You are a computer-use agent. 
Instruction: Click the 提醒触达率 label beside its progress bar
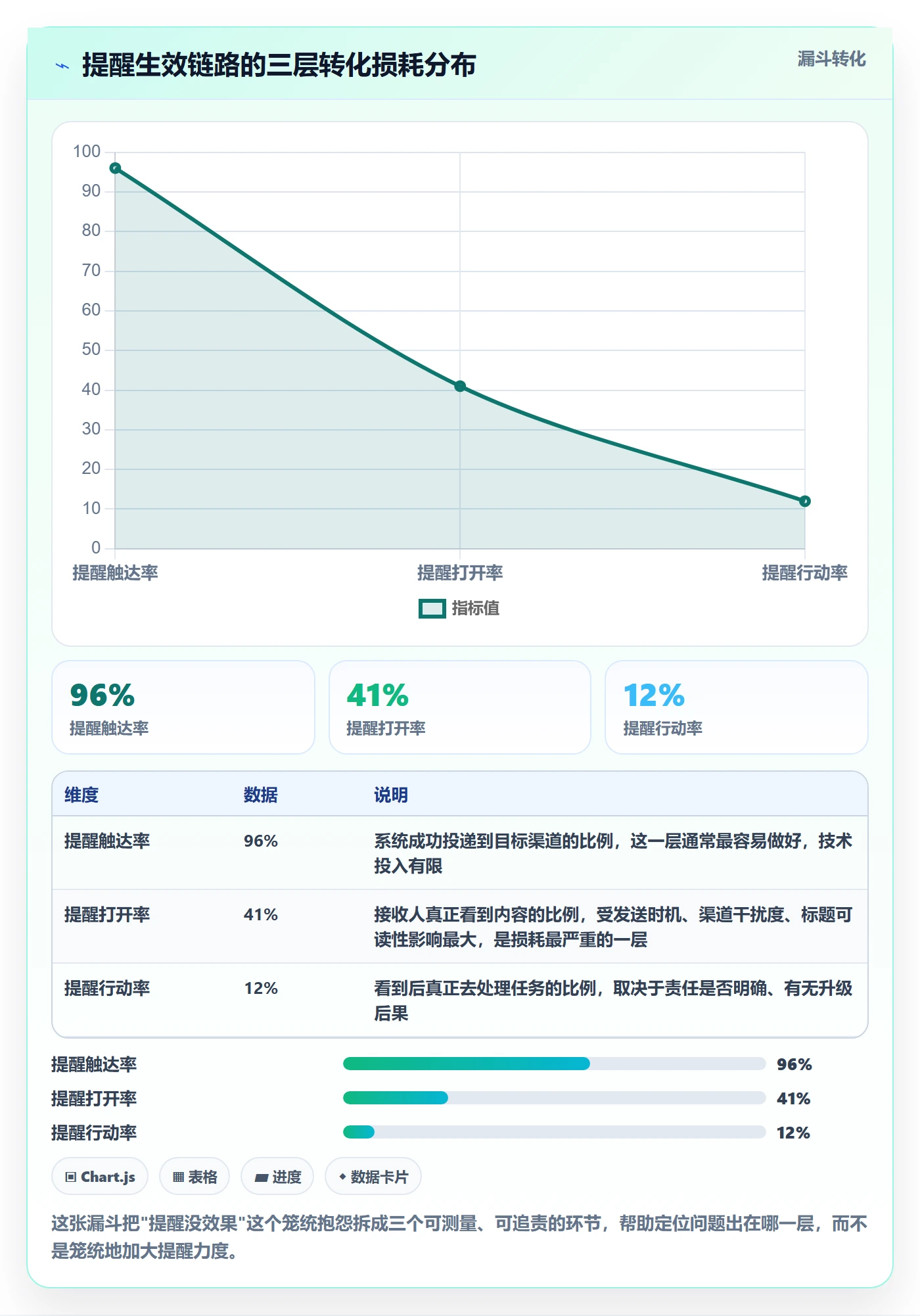click(94, 1064)
